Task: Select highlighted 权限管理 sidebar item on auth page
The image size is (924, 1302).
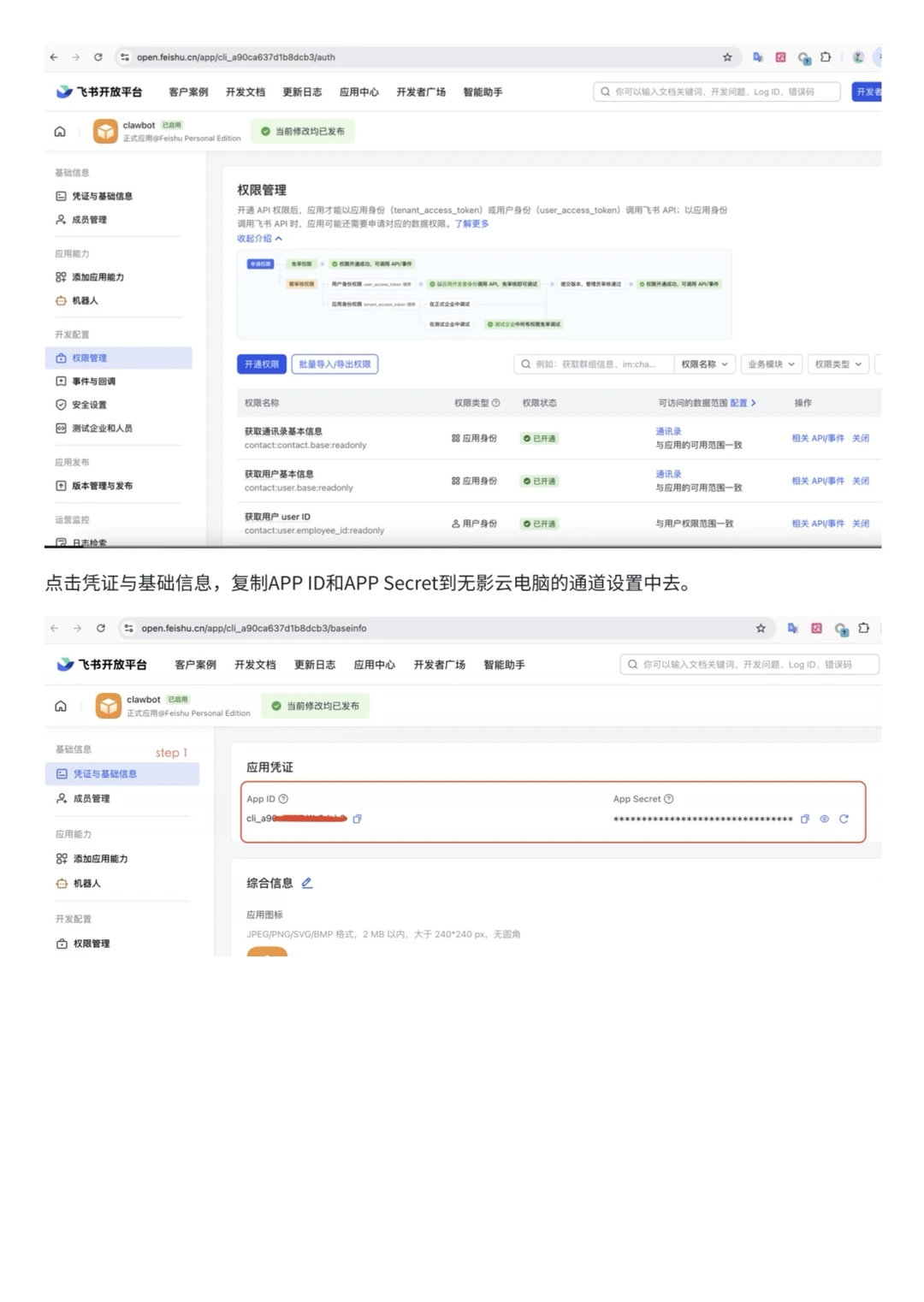Action: coord(118,358)
